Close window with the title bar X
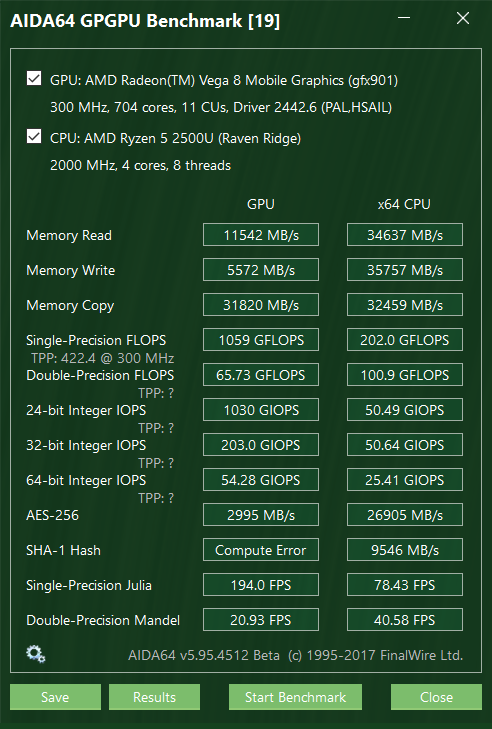Image resolution: width=492 pixels, height=729 pixels. coord(463,19)
